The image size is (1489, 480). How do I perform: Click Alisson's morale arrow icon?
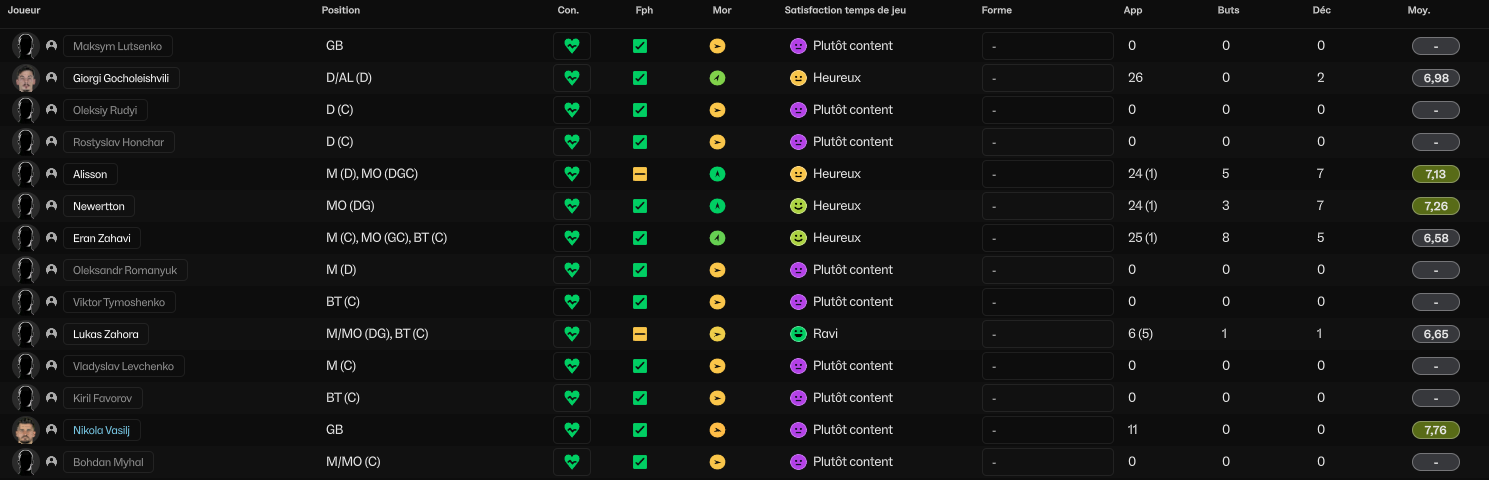[717, 174]
